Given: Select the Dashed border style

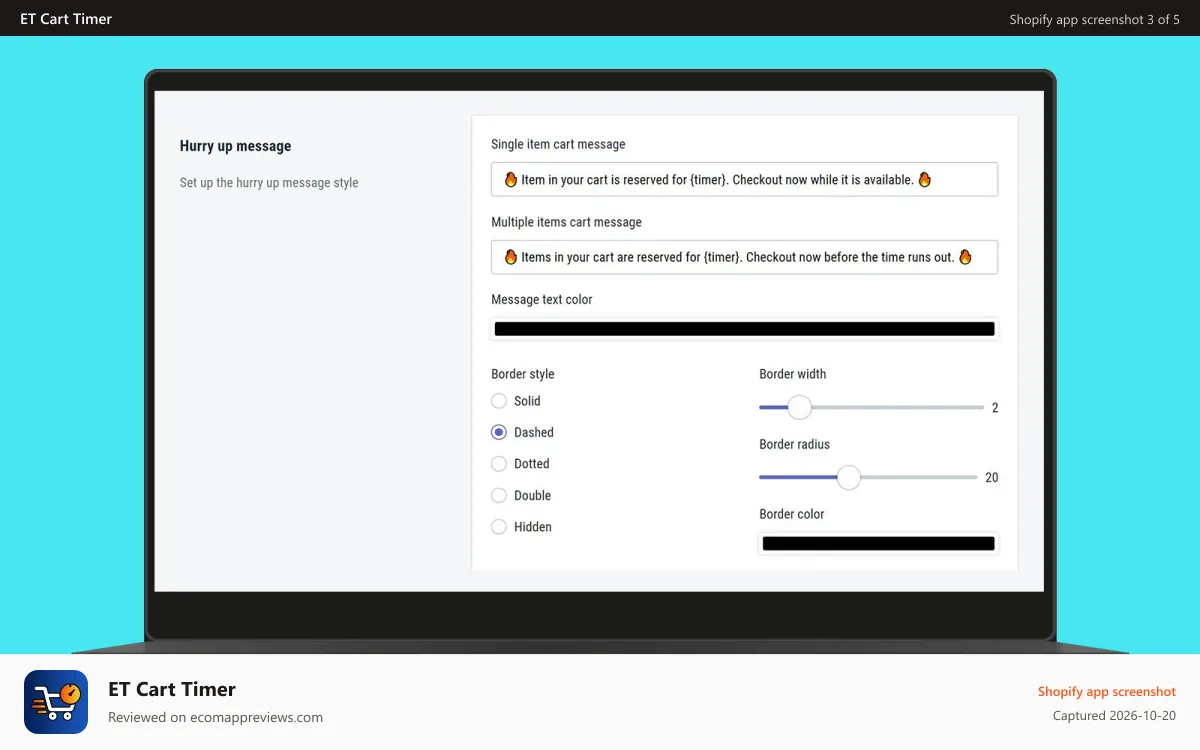Looking at the screenshot, I should [x=499, y=432].
